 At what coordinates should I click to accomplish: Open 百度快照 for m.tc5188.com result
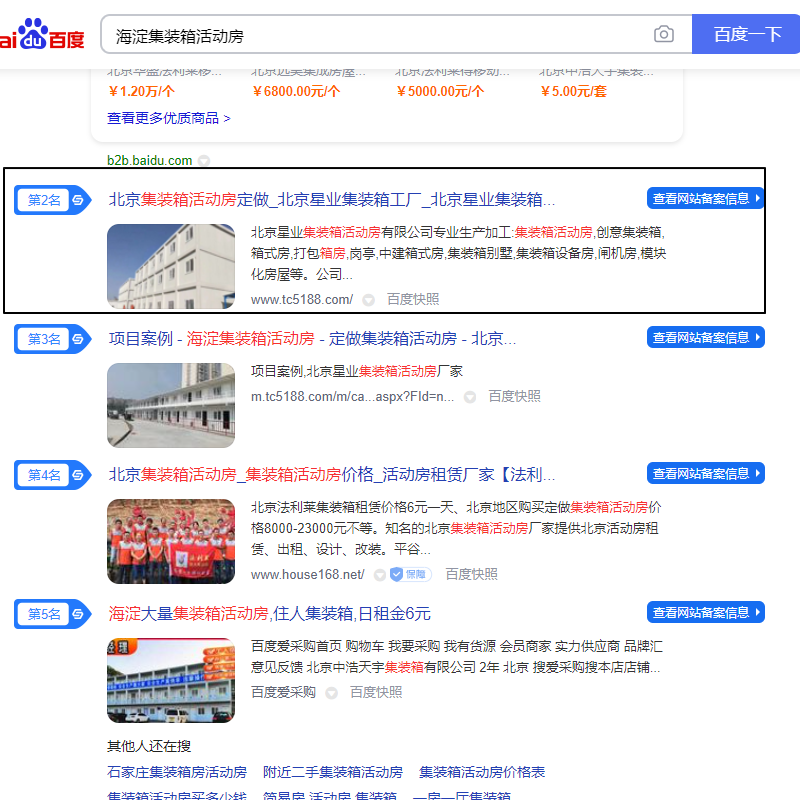pos(514,396)
